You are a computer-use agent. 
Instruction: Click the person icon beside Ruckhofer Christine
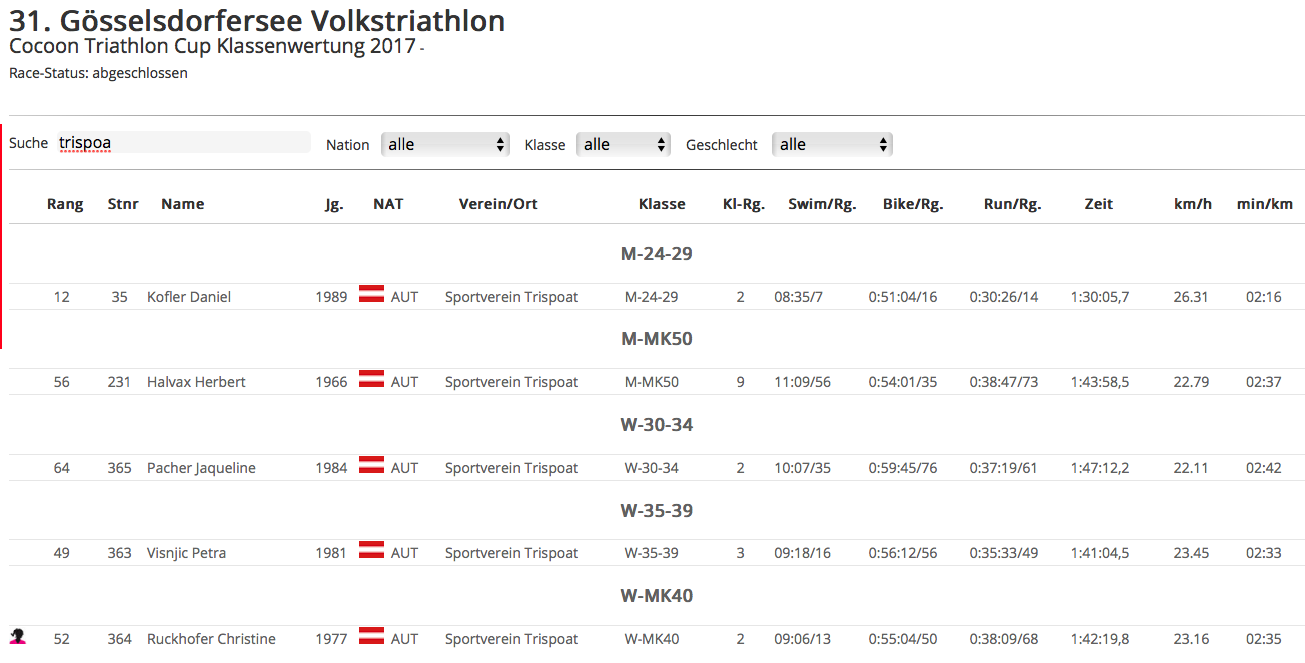point(17,637)
